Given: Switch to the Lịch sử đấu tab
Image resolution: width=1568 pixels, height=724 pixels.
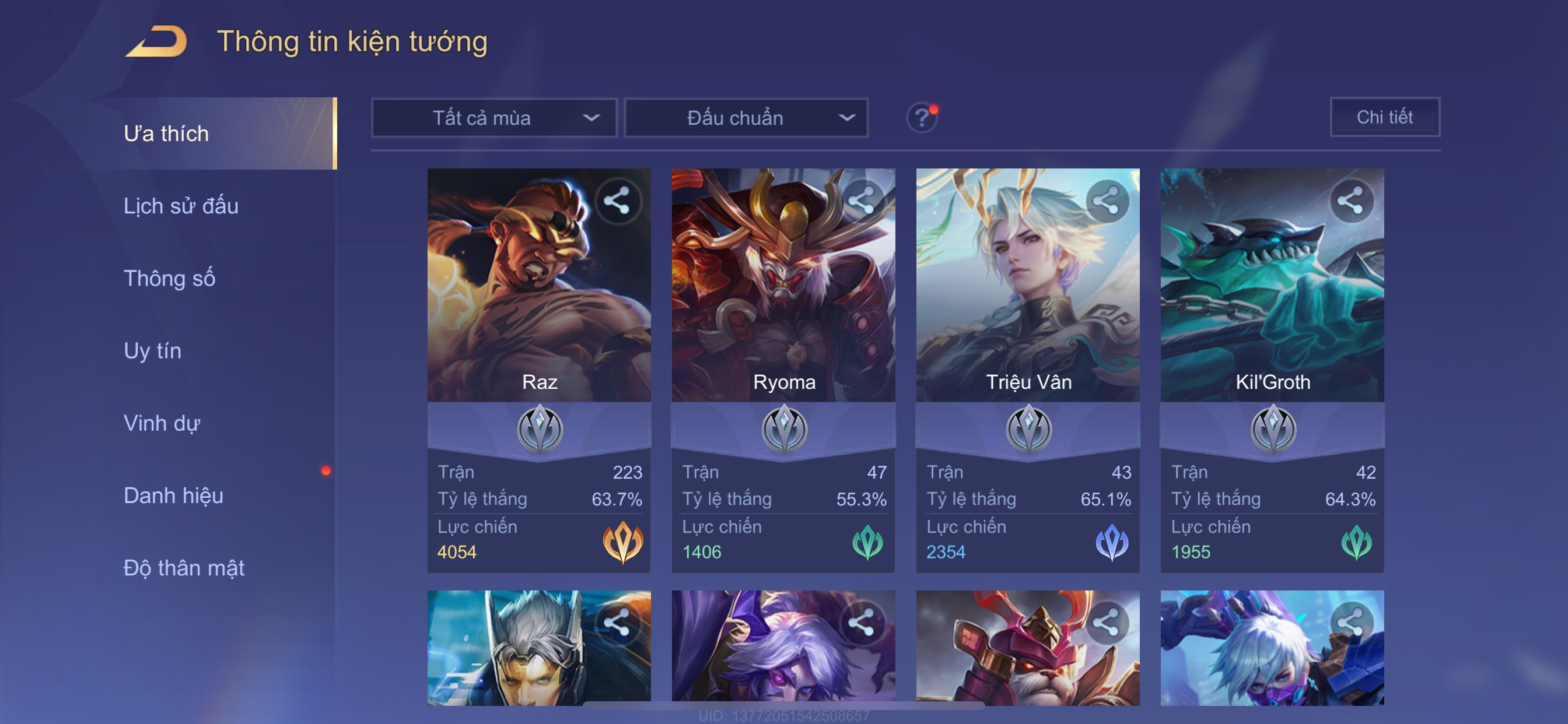Looking at the screenshot, I should [x=181, y=206].
